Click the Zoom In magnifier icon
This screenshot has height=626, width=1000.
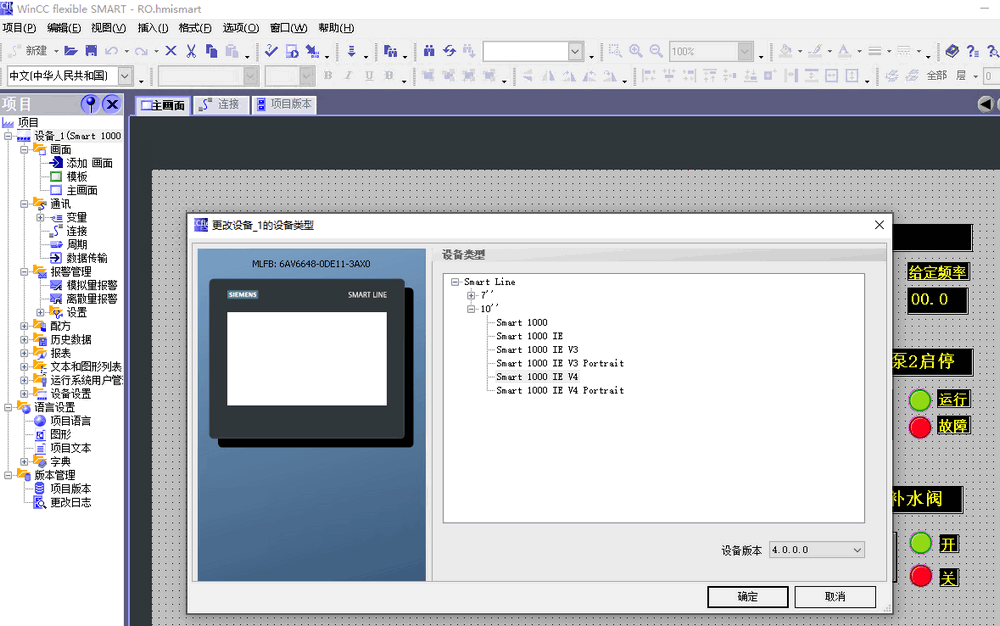tap(636, 51)
